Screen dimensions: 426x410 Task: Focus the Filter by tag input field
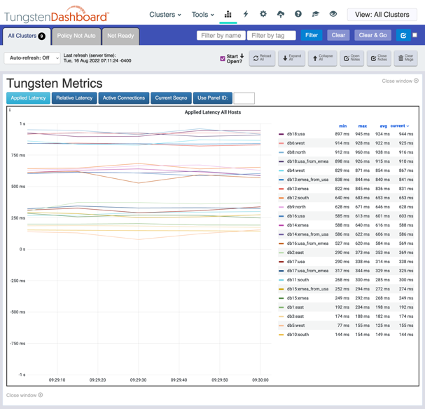(x=271, y=35)
